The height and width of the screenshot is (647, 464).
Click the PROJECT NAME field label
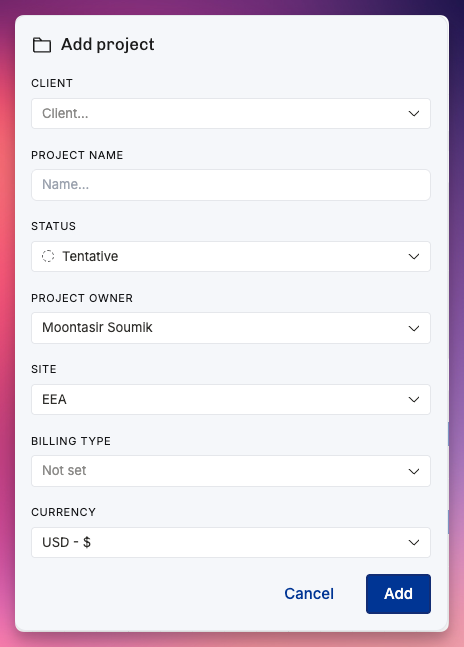click(77, 155)
